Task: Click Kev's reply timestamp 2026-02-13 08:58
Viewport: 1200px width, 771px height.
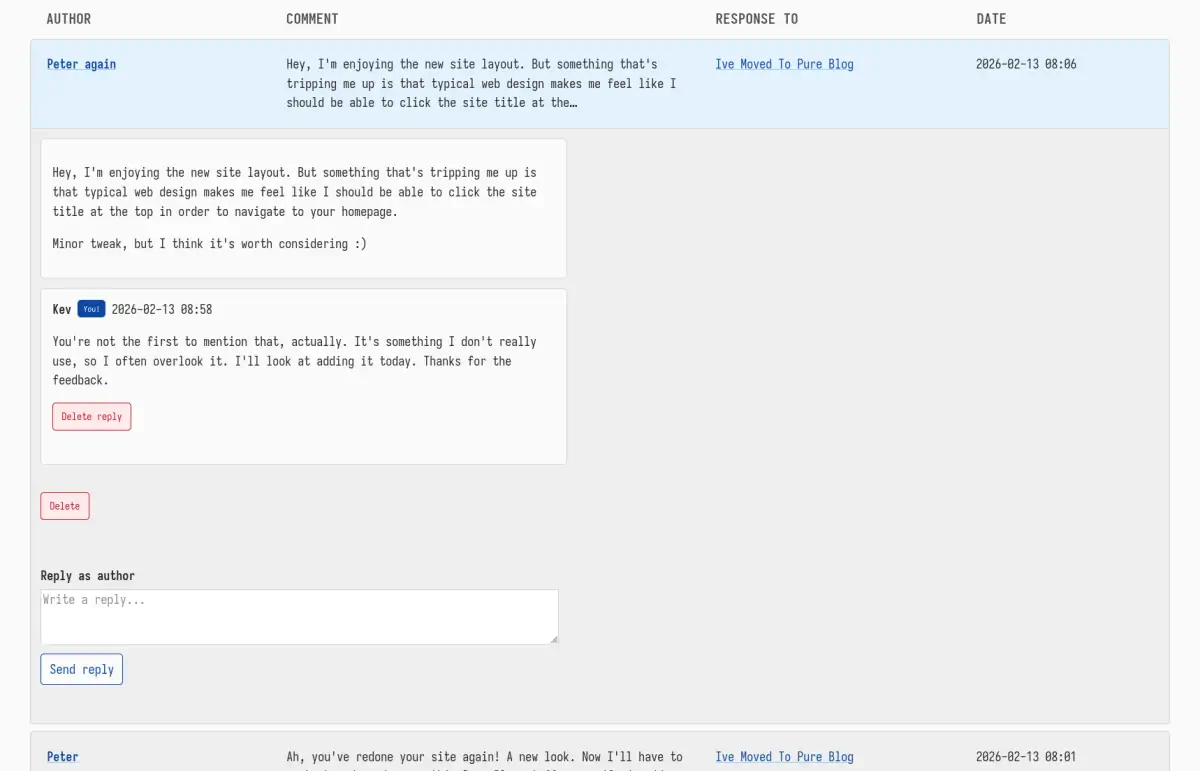Action: [161, 309]
